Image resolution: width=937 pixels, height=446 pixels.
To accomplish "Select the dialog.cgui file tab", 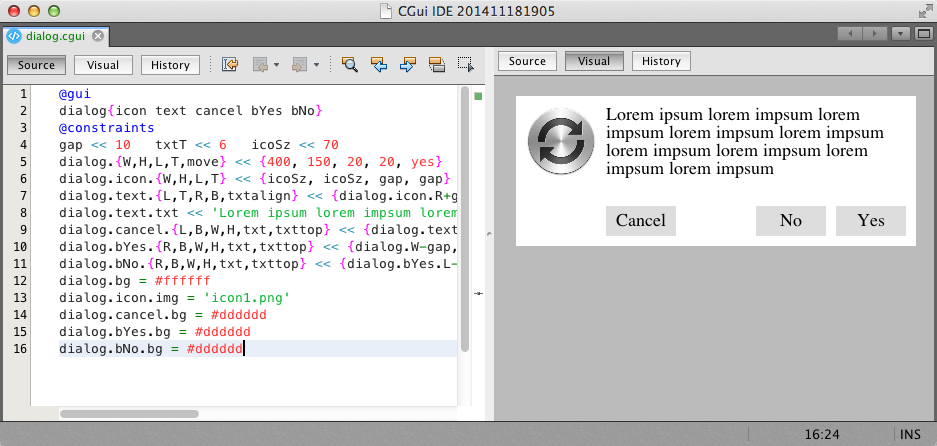I will coord(55,36).
